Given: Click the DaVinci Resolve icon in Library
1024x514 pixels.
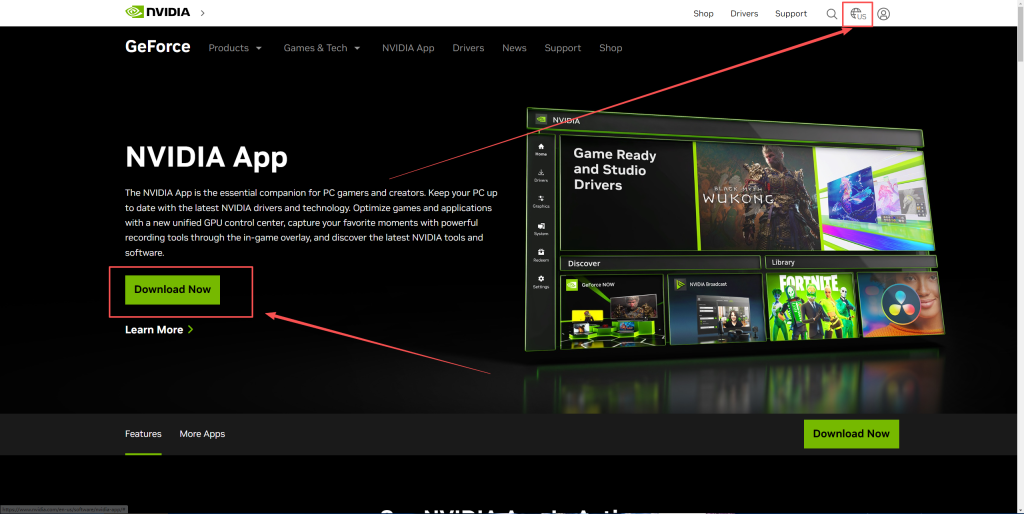Looking at the screenshot, I should (x=900, y=306).
